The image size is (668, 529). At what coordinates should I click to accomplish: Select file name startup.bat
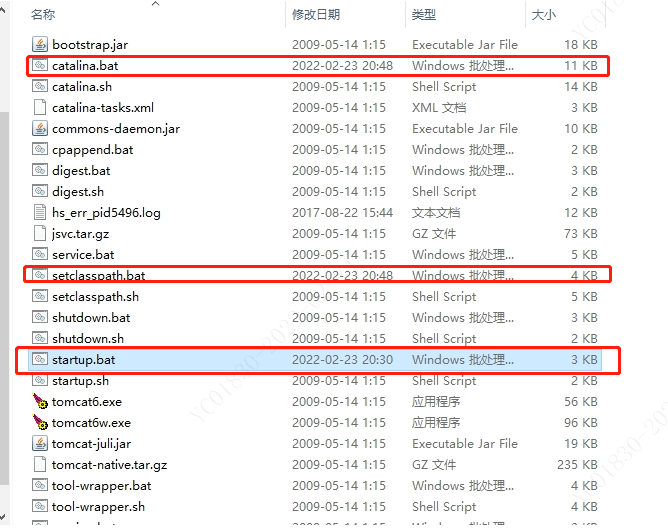(84, 359)
